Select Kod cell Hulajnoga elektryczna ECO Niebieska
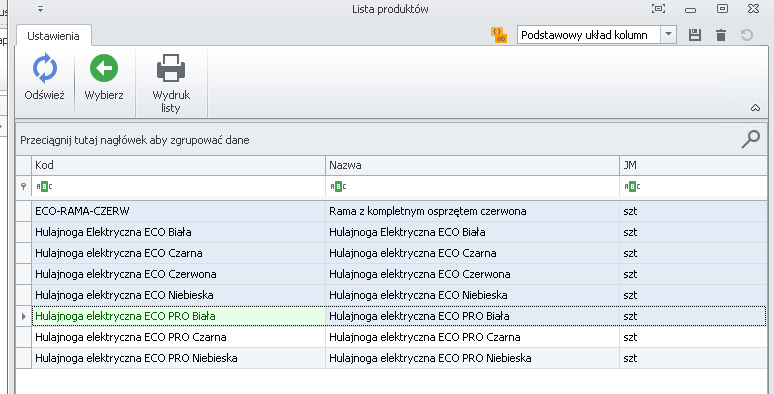This screenshot has width=774, height=394. [x=178, y=295]
